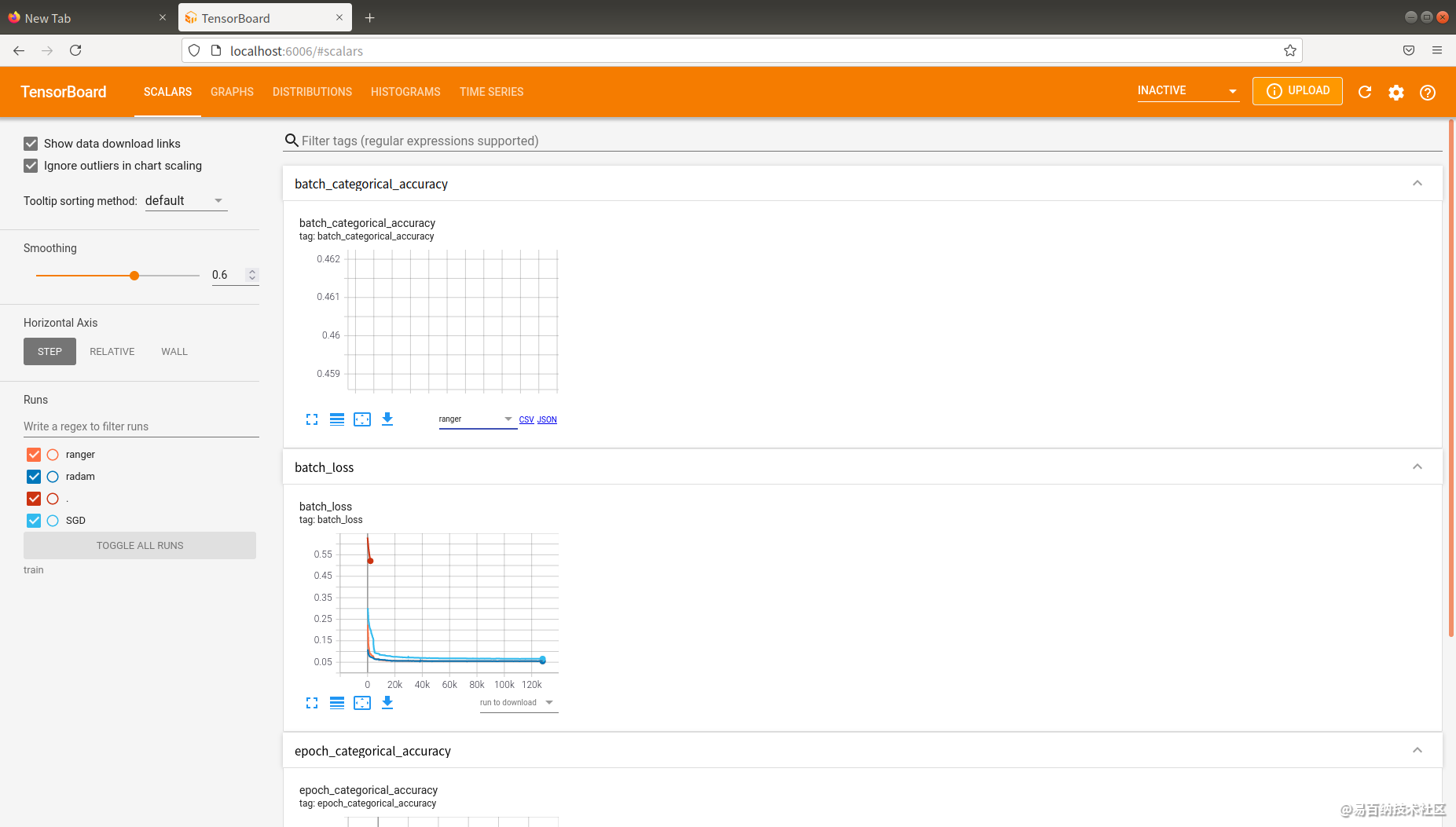The height and width of the screenshot is (827, 1456).
Task: Toggle y-axis log scale on batch_categorical_accuracy chart
Action: click(x=337, y=419)
